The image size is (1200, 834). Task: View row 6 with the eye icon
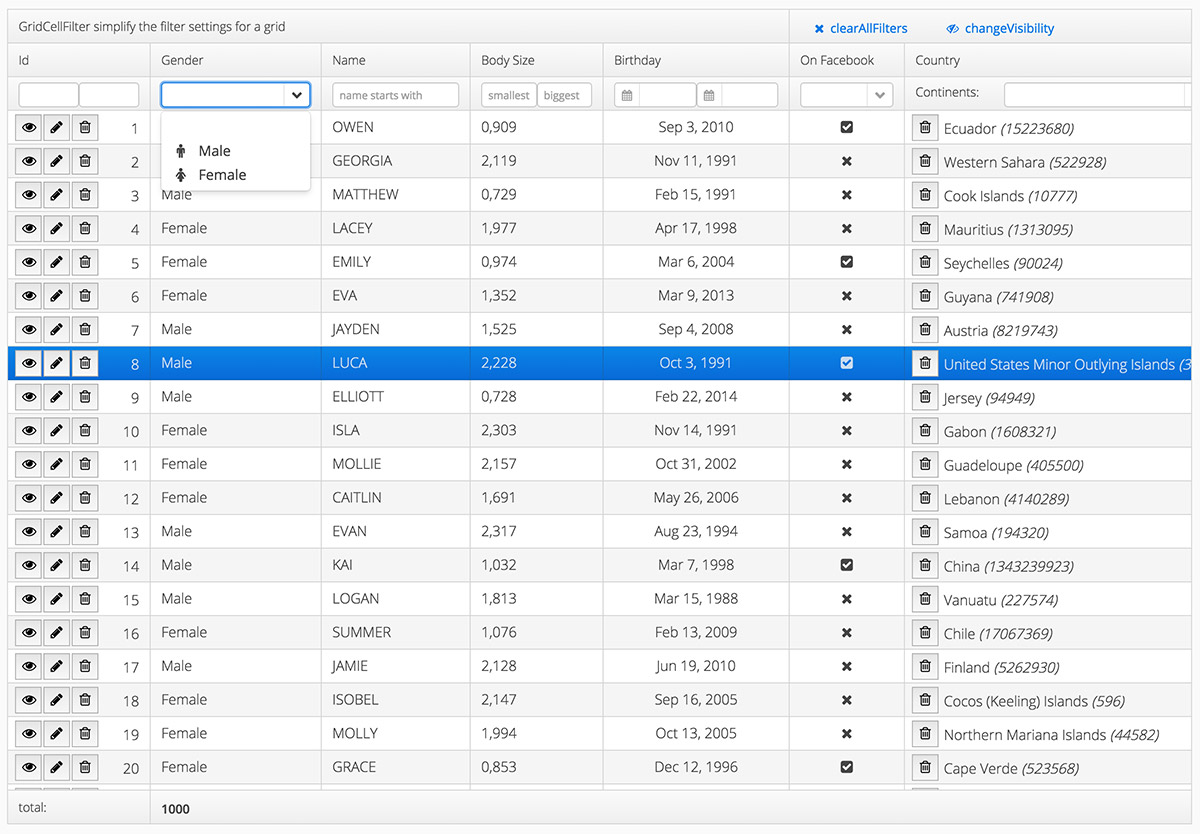pyautogui.click(x=29, y=296)
